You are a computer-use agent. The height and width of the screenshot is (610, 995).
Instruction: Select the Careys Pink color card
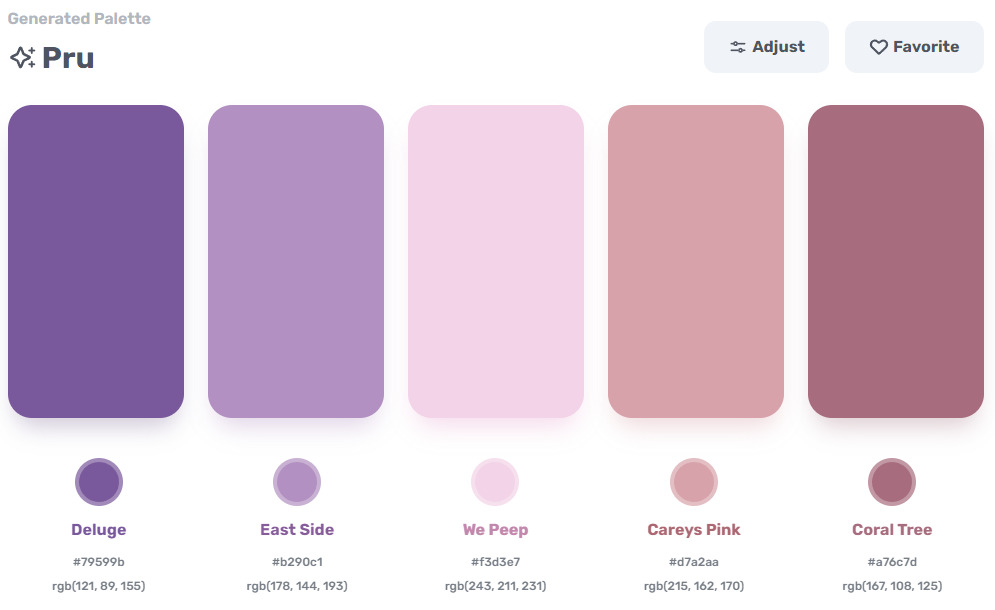pyautogui.click(x=695, y=260)
